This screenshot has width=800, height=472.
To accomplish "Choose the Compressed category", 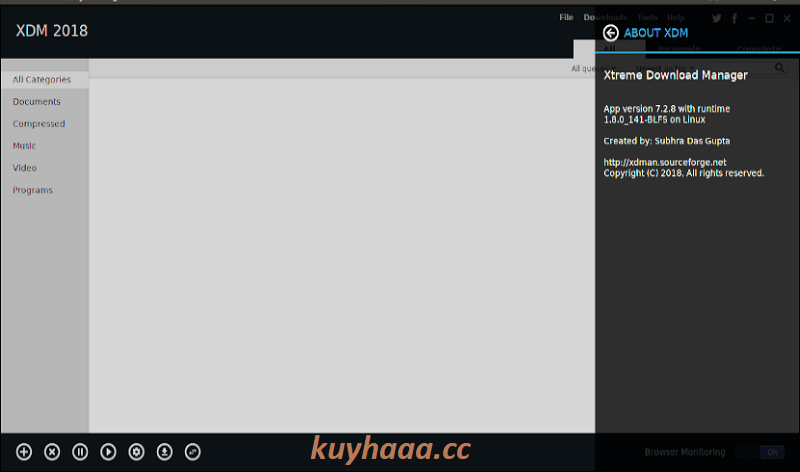I will 39,123.
